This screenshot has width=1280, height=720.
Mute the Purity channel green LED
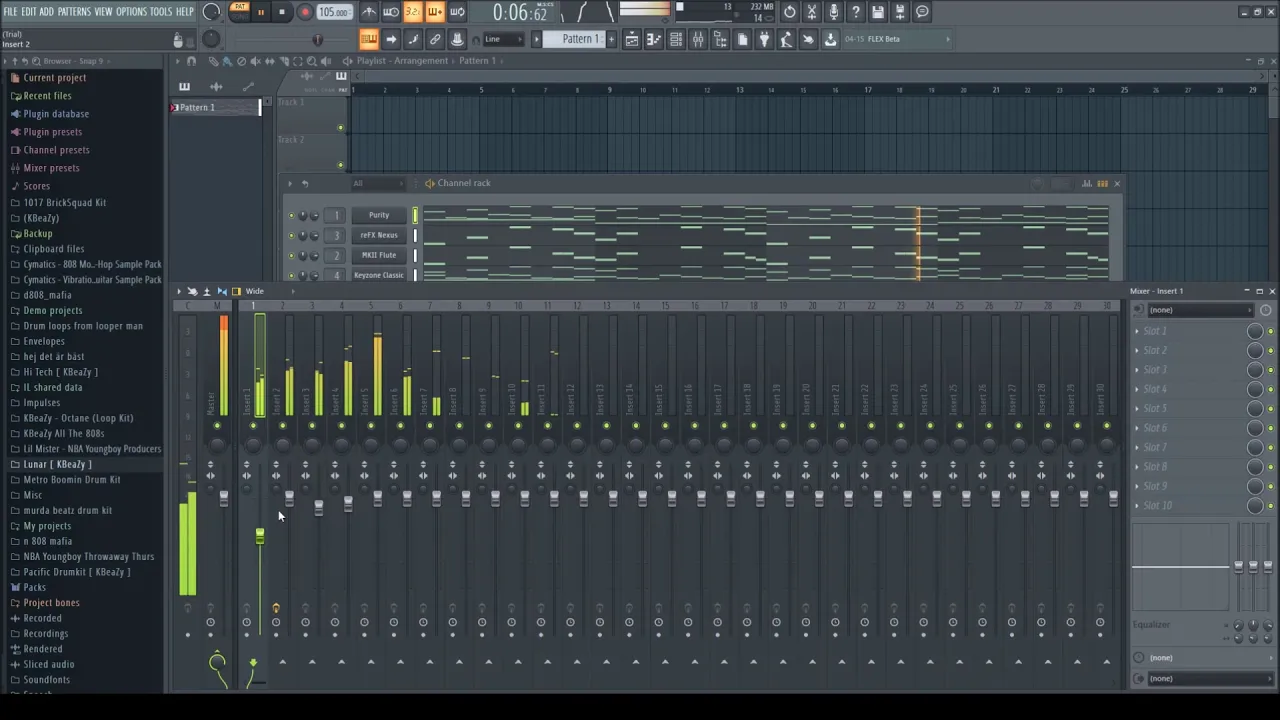pos(292,216)
